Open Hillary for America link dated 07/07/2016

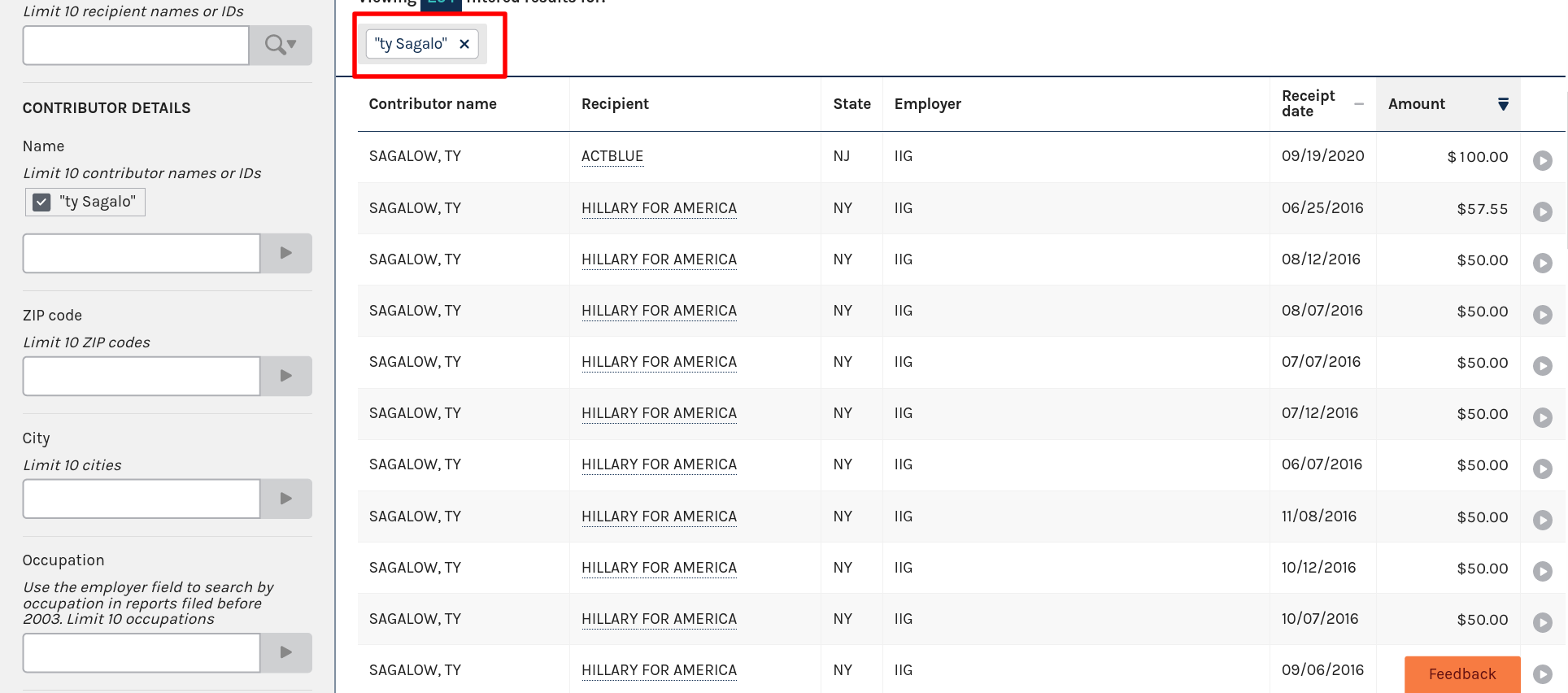[659, 362]
